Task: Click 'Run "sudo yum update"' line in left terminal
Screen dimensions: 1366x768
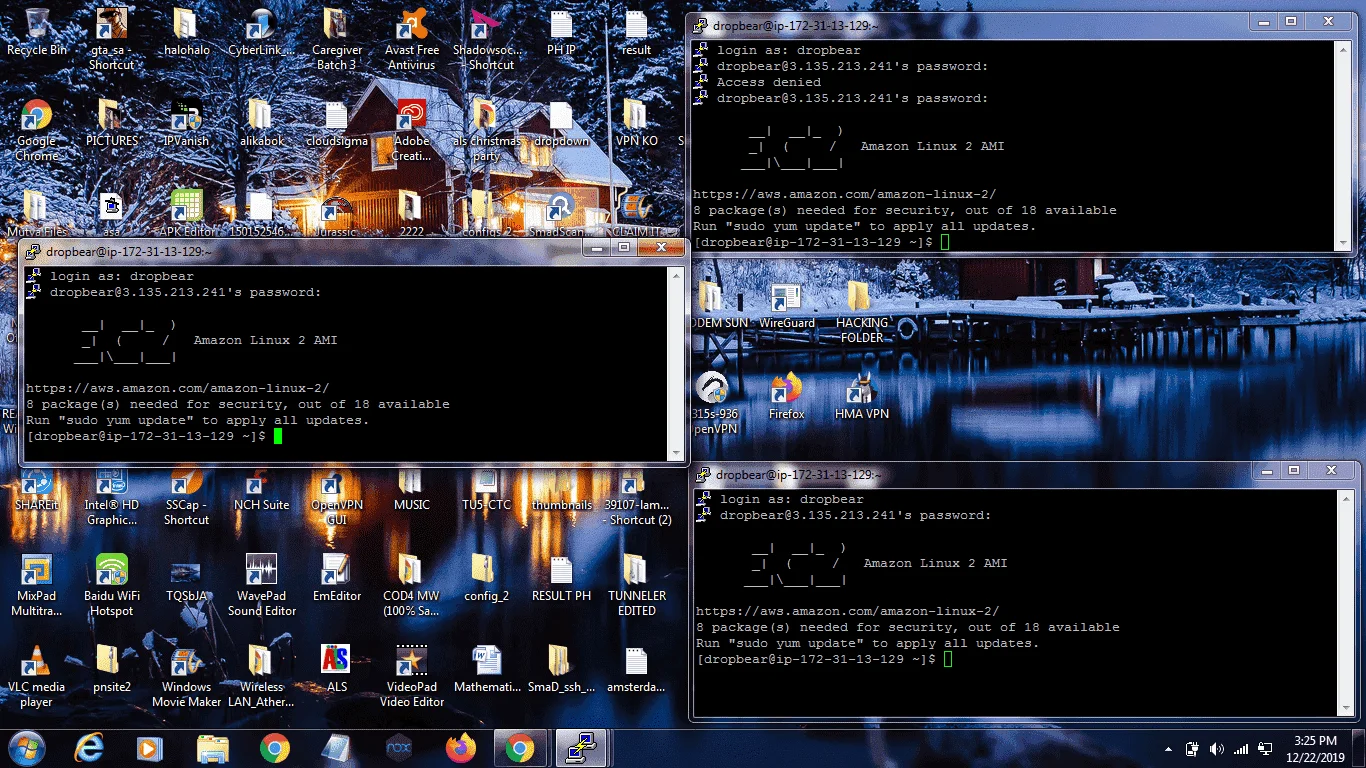Action: click(198, 421)
